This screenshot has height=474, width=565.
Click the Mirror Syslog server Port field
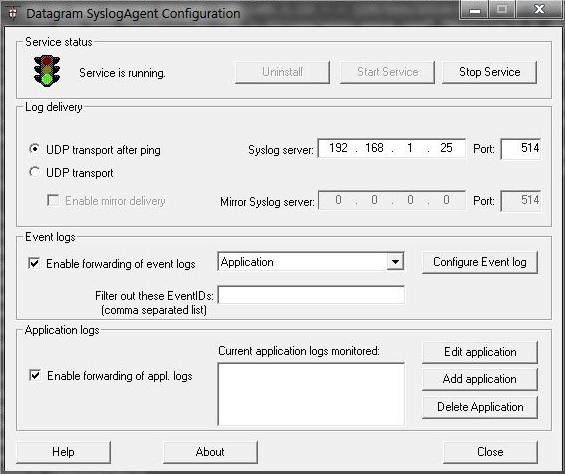(x=521, y=200)
